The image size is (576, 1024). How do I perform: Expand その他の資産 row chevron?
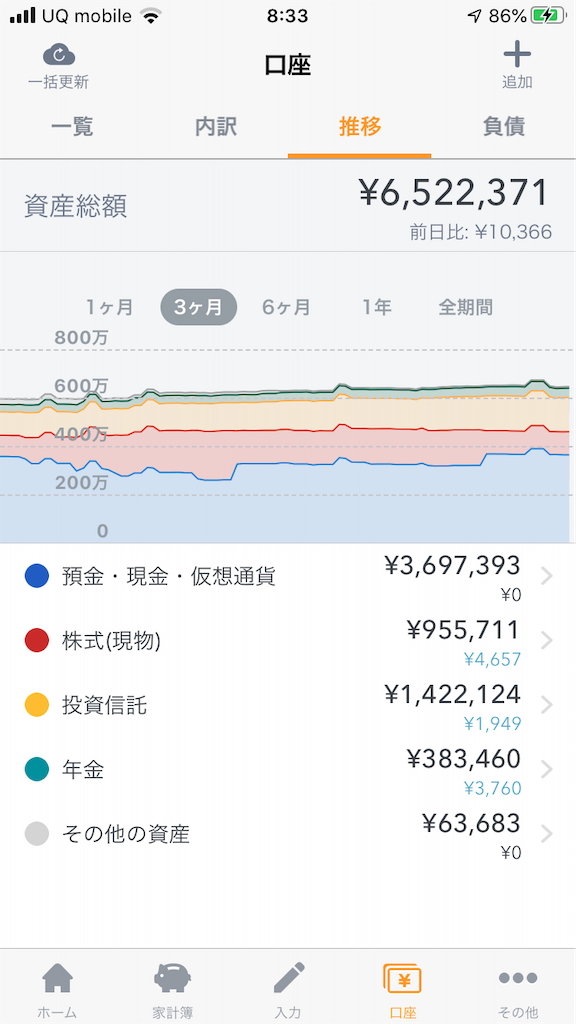click(547, 835)
